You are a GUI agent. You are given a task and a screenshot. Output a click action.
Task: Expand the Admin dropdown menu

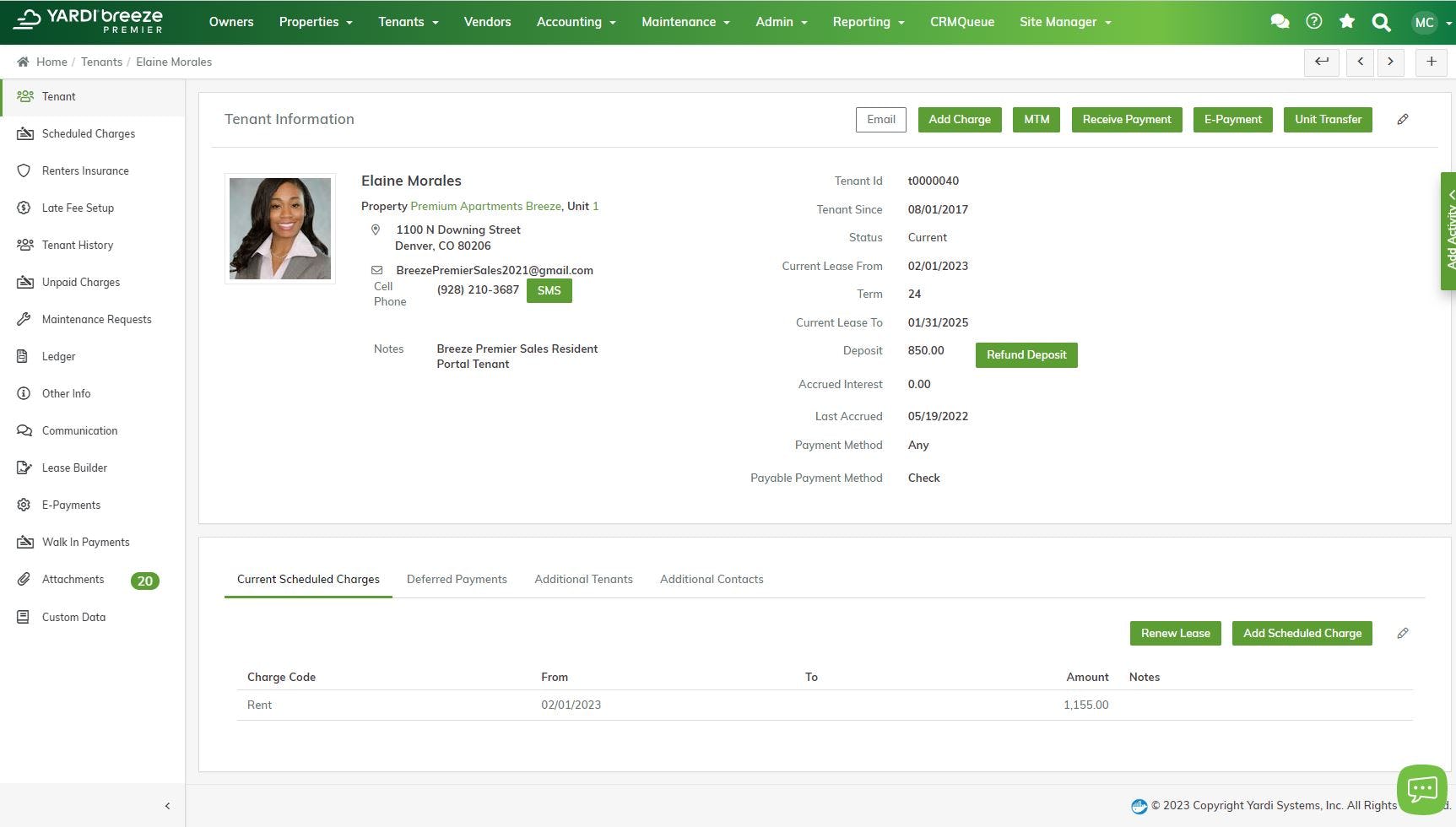(781, 22)
